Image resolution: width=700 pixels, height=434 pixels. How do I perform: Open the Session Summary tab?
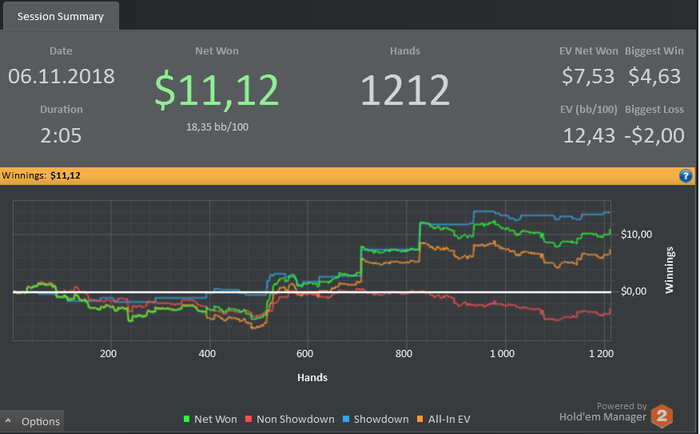tap(60, 16)
